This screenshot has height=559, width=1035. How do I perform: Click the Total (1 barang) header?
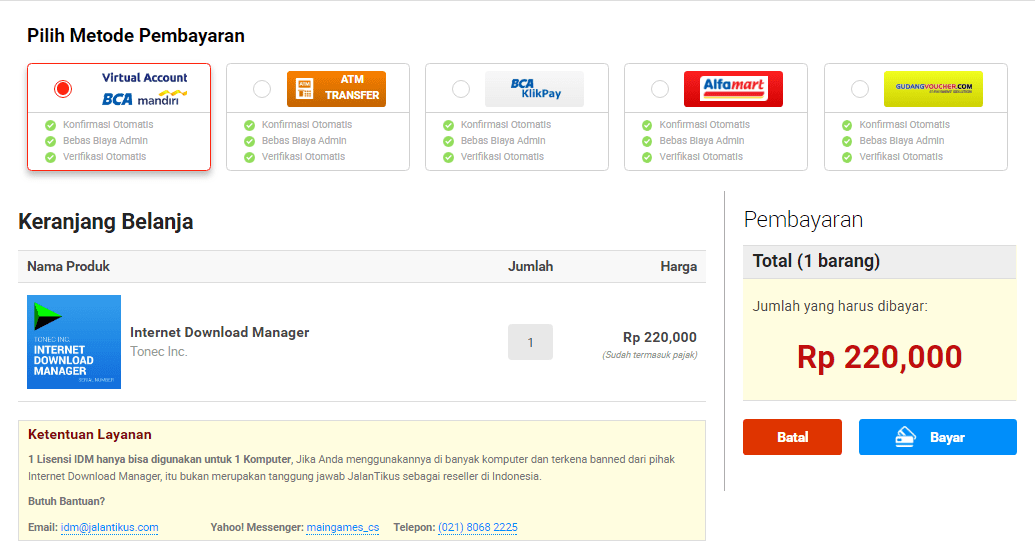(817, 261)
